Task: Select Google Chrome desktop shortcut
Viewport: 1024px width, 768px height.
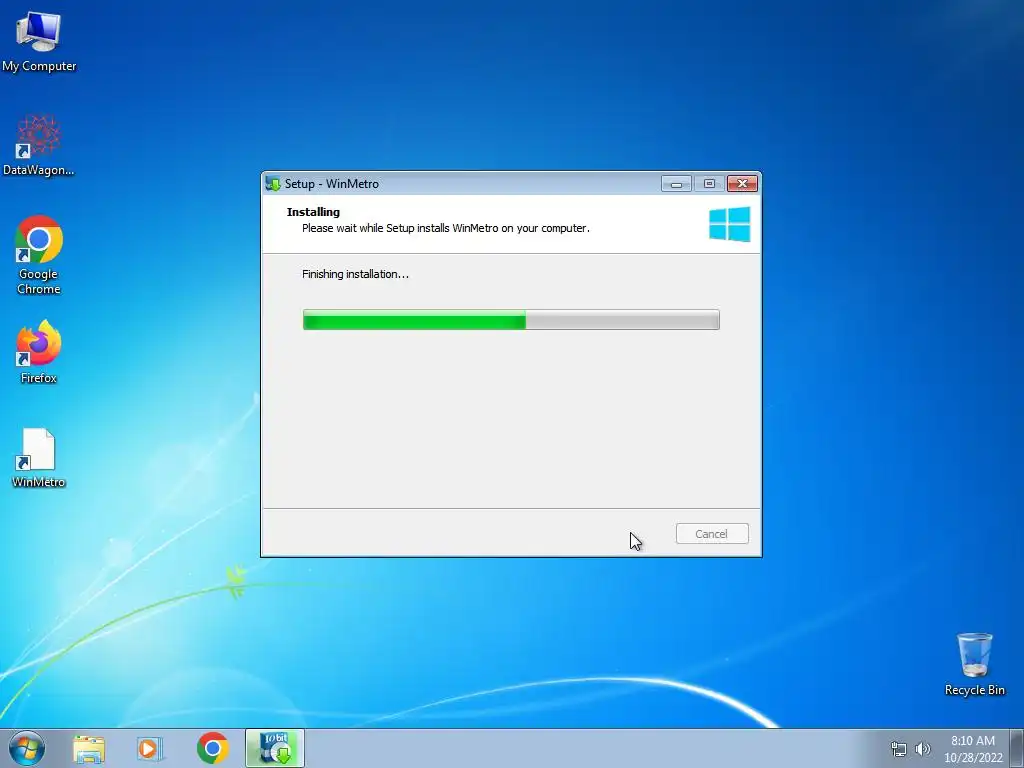Action: tap(39, 255)
